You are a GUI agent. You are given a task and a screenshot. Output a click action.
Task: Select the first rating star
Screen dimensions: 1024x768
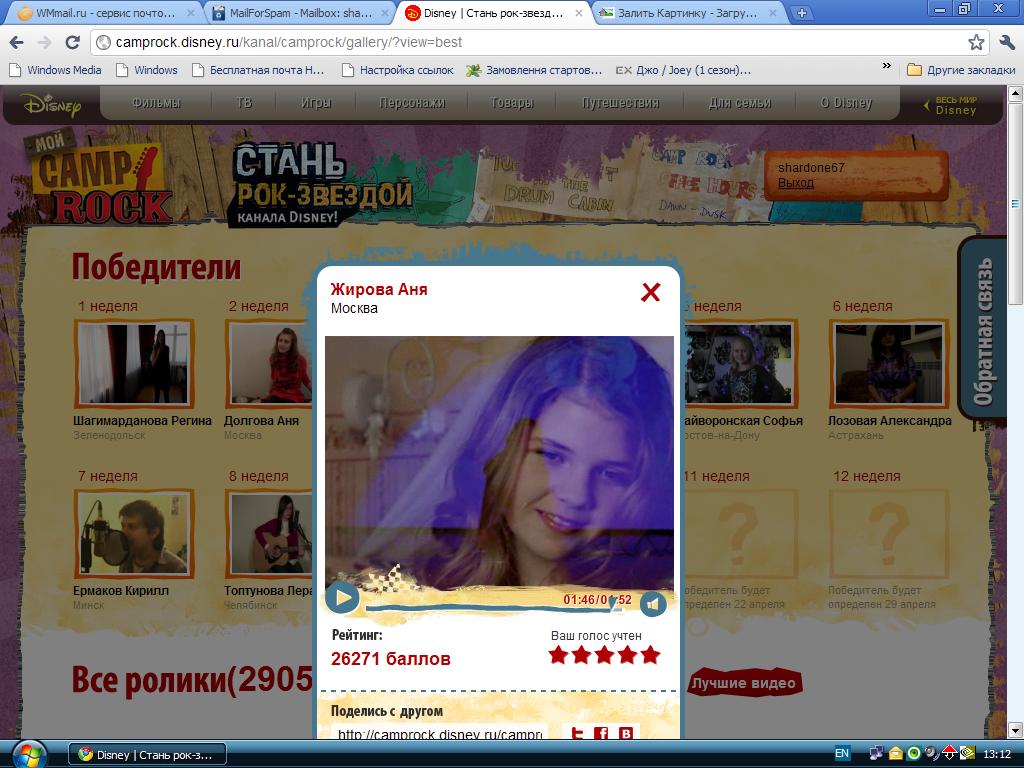pyautogui.click(x=558, y=655)
